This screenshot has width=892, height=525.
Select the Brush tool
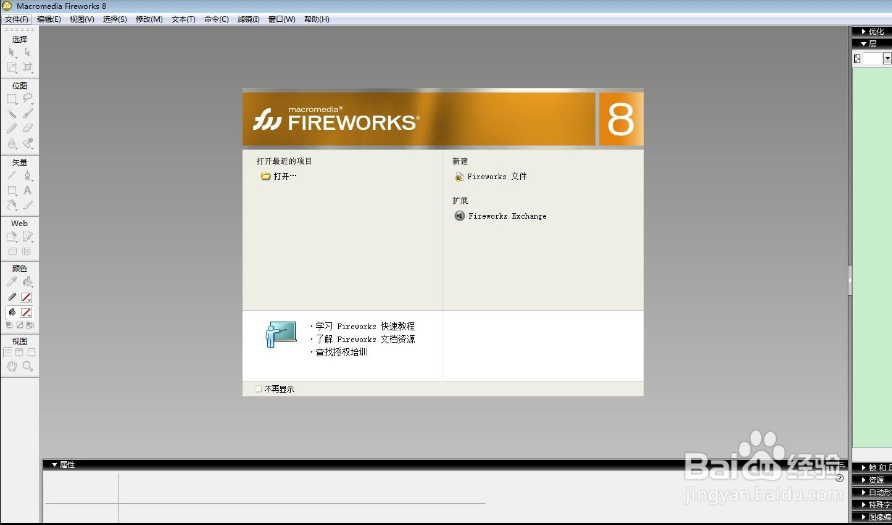(x=27, y=114)
